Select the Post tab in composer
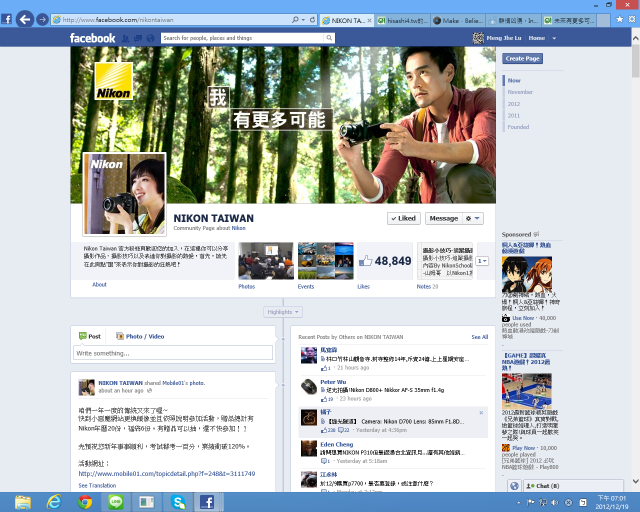Screen dimensions: 640x512 (x=90, y=336)
